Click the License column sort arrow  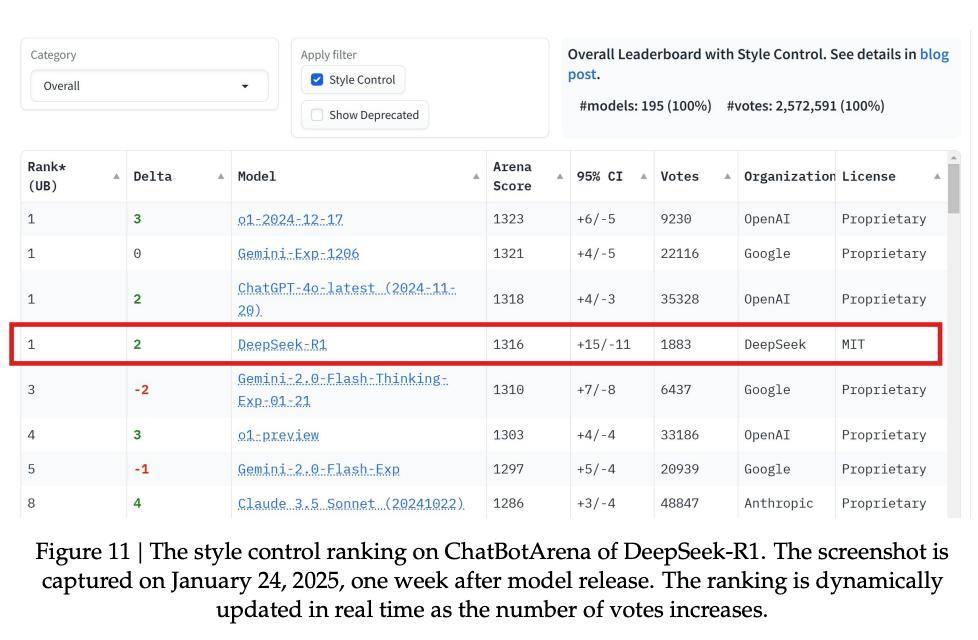point(937,177)
